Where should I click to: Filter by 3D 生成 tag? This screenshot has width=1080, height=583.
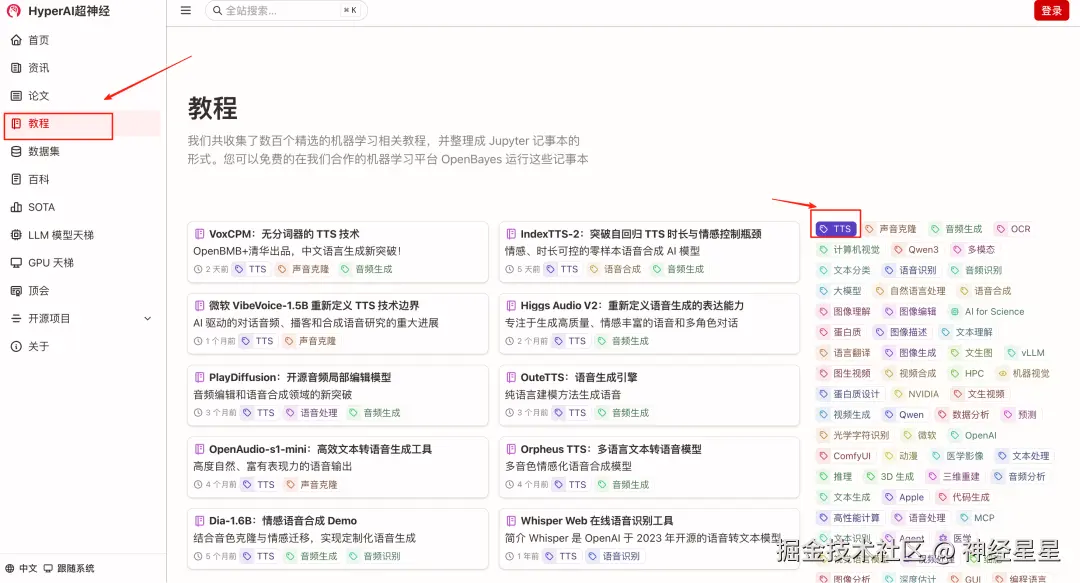tap(890, 477)
